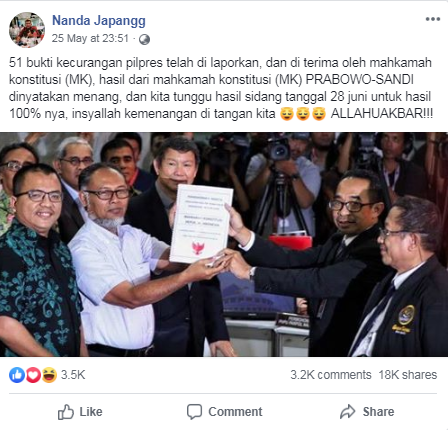Click the Share button label
This screenshot has height=430, width=448.
tap(378, 412)
